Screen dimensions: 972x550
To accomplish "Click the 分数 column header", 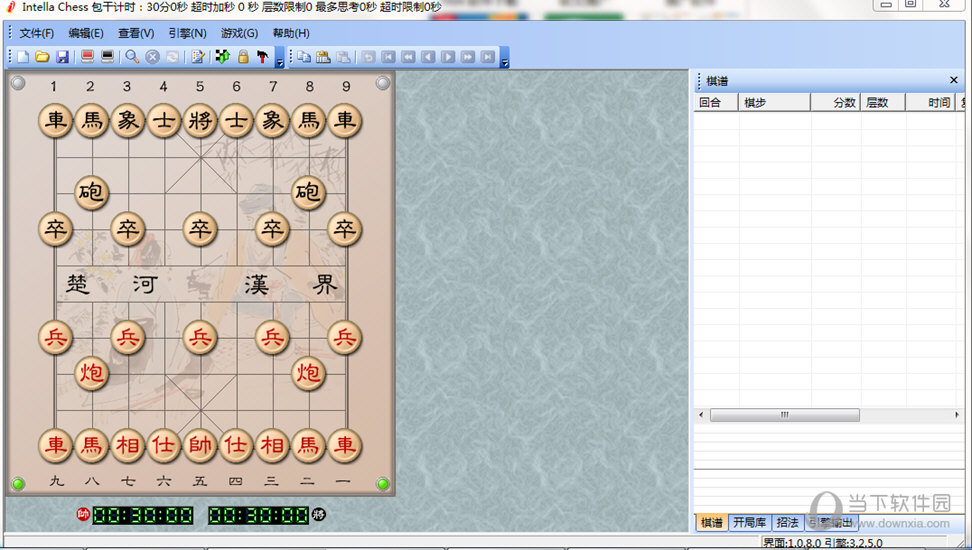I will pyautogui.click(x=836, y=102).
